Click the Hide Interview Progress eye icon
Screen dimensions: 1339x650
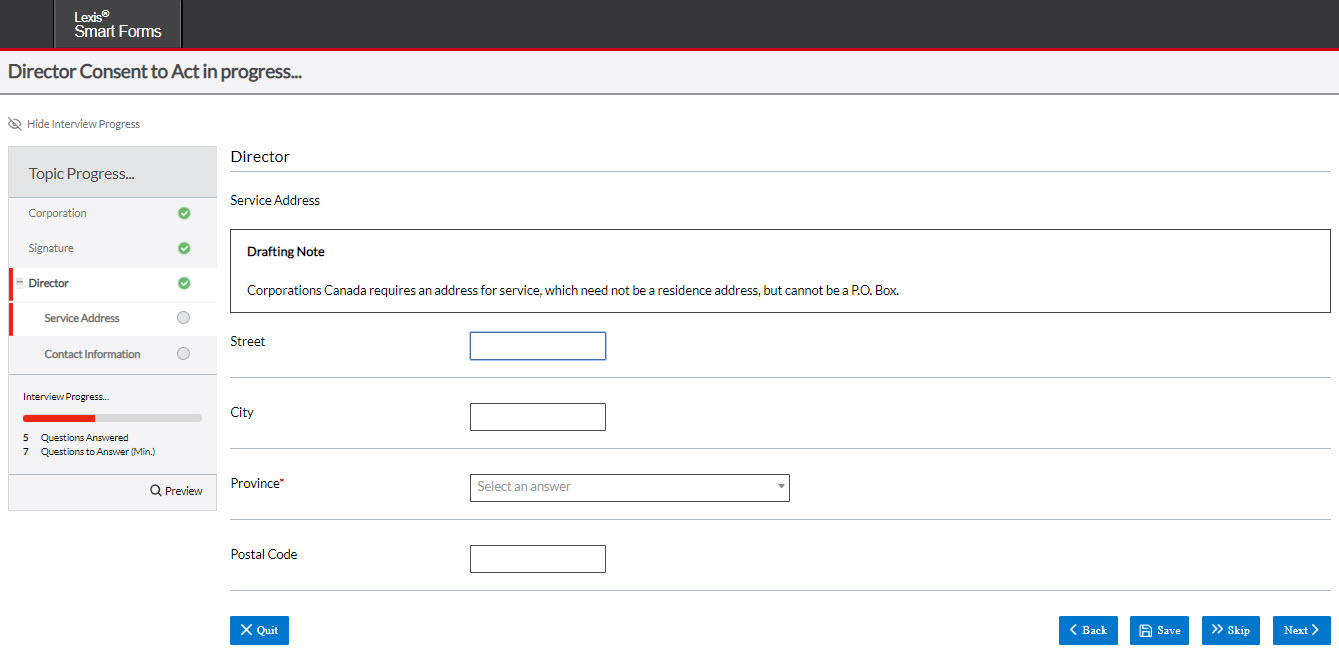pos(15,124)
